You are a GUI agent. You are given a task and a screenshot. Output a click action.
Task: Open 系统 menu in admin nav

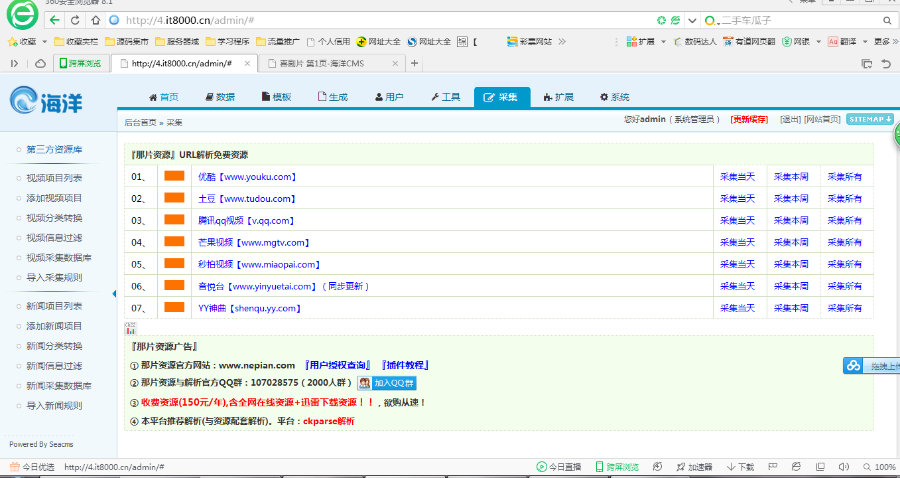pyautogui.click(x=615, y=97)
